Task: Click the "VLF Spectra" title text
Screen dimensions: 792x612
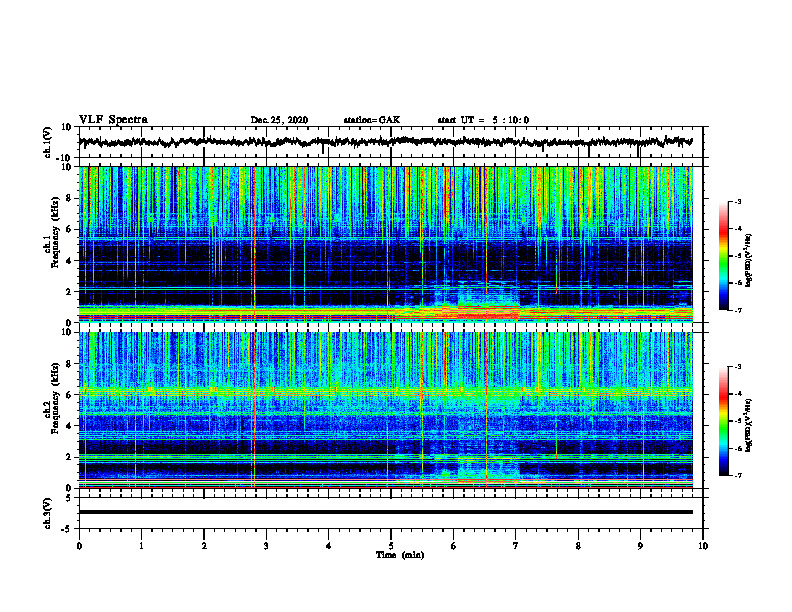Action: tap(113, 120)
